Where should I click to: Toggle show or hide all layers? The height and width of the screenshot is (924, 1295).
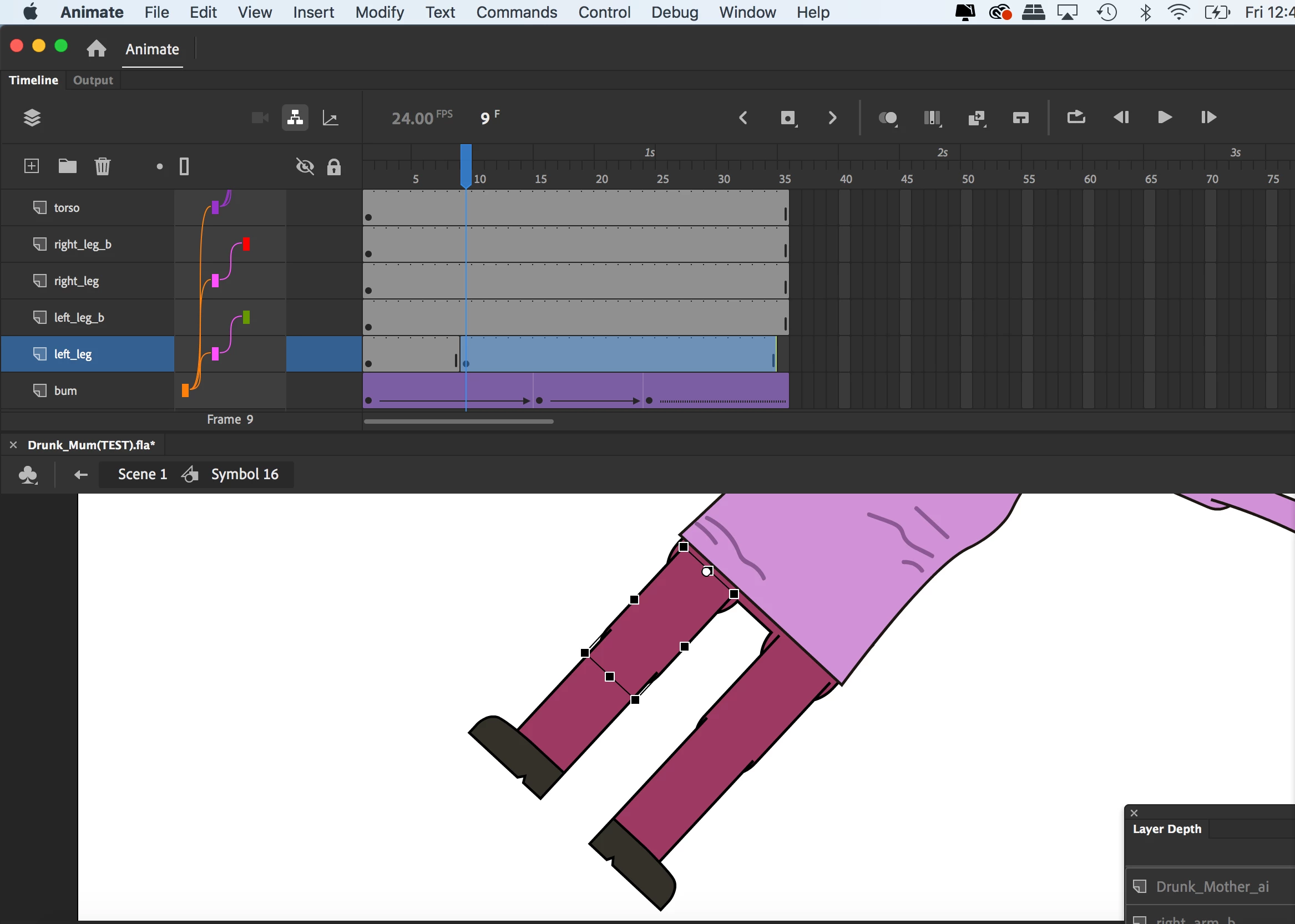tap(305, 166)
